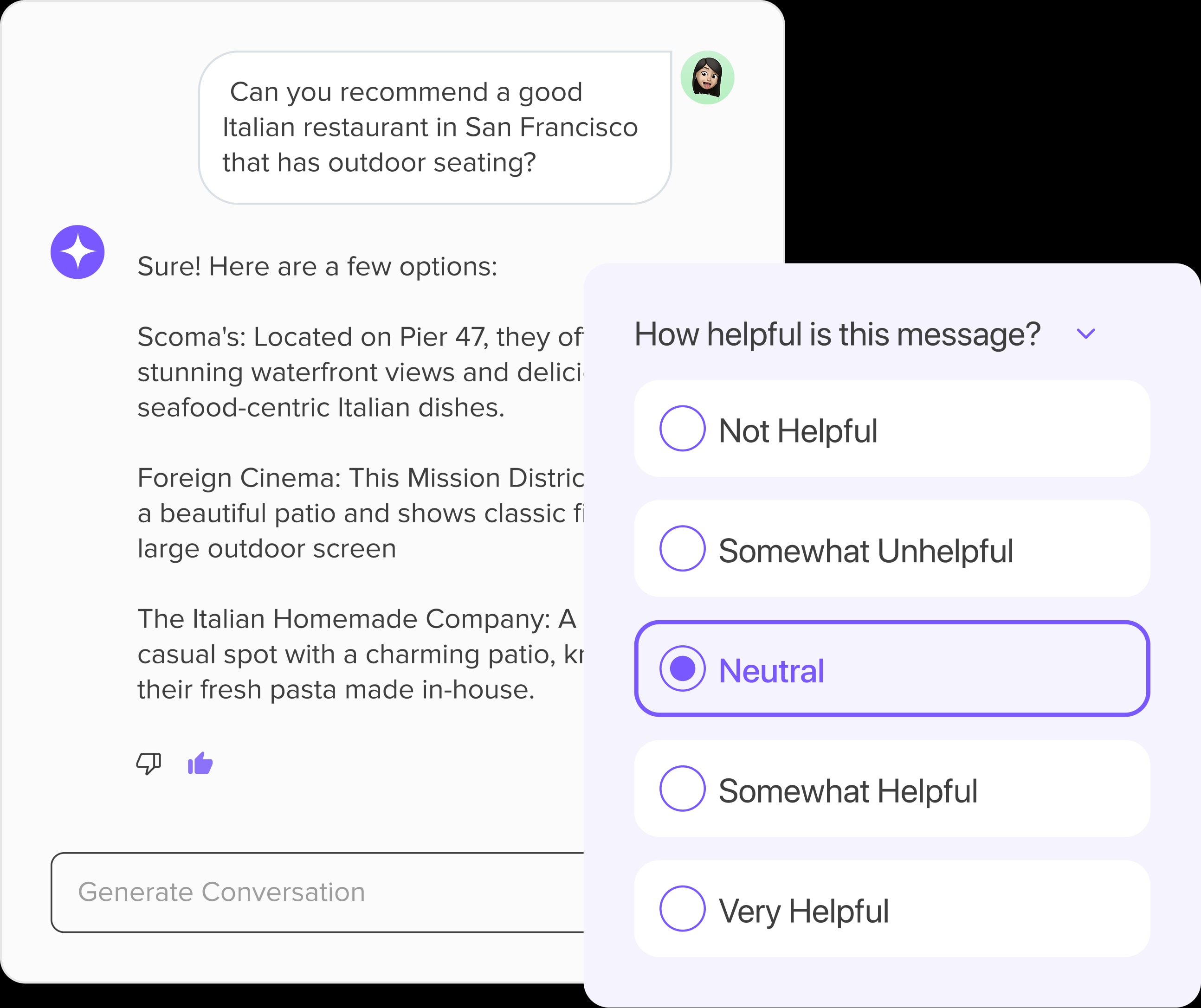Click the user's Italian restaurant question bubble

(x=435, y=128)
